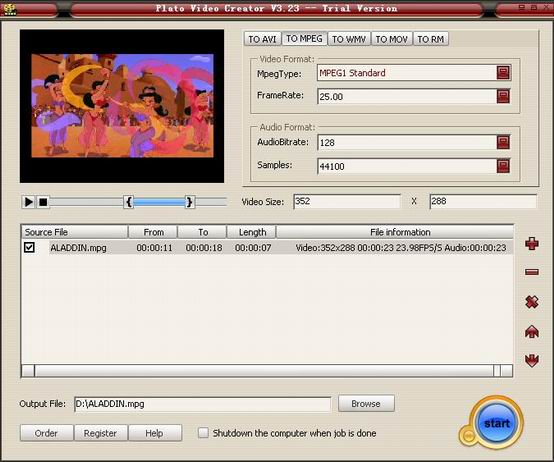Click the FrameRate value 25.00

(331, 96)
